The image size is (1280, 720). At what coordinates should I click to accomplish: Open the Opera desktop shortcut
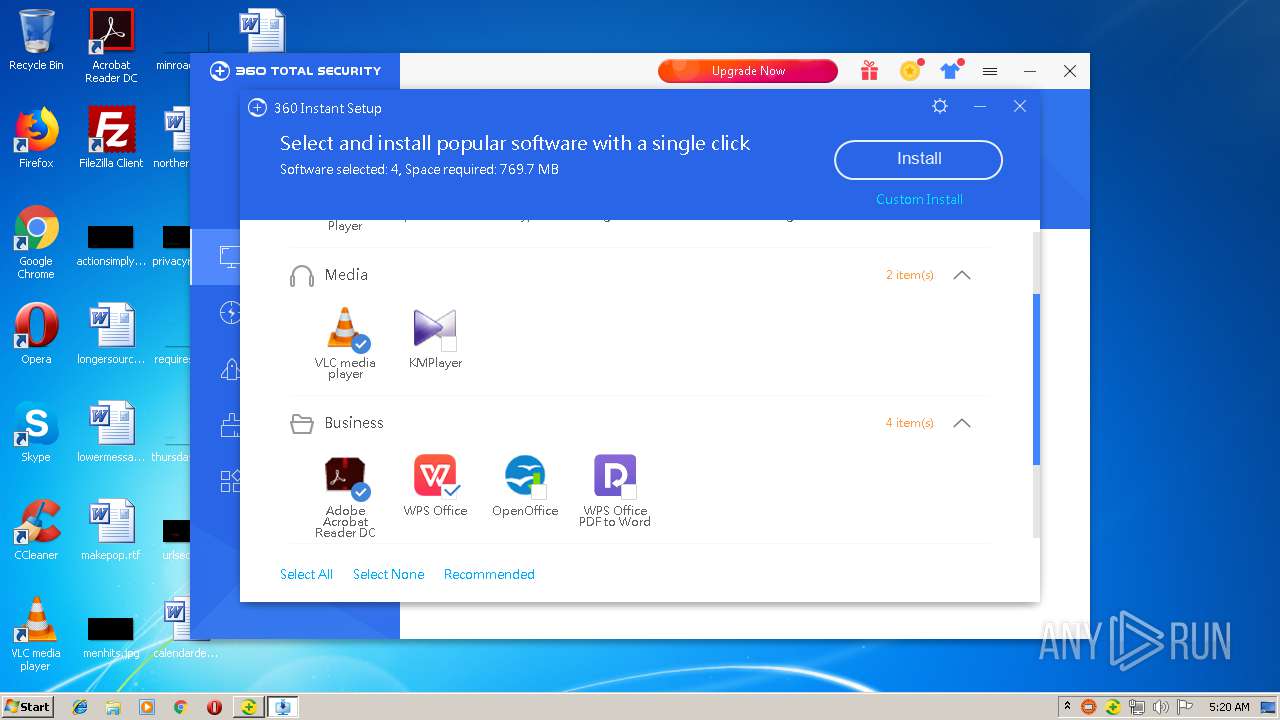[36, 334]
